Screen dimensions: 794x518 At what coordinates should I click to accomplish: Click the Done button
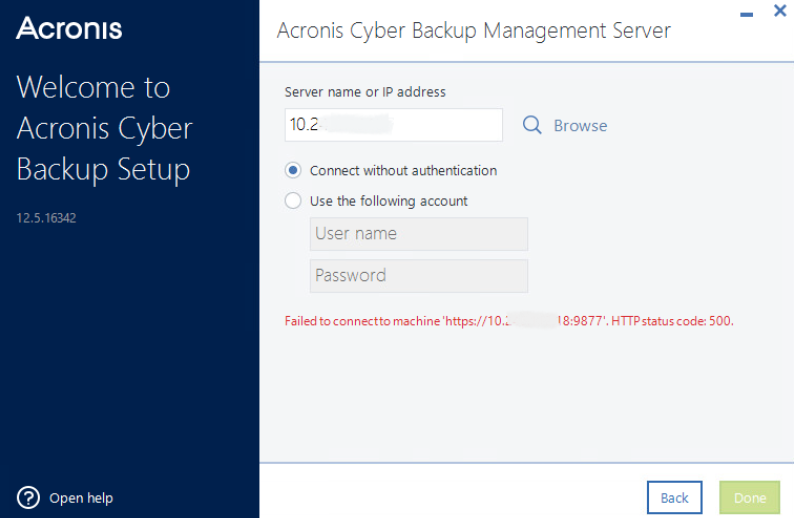pos(749,497)
